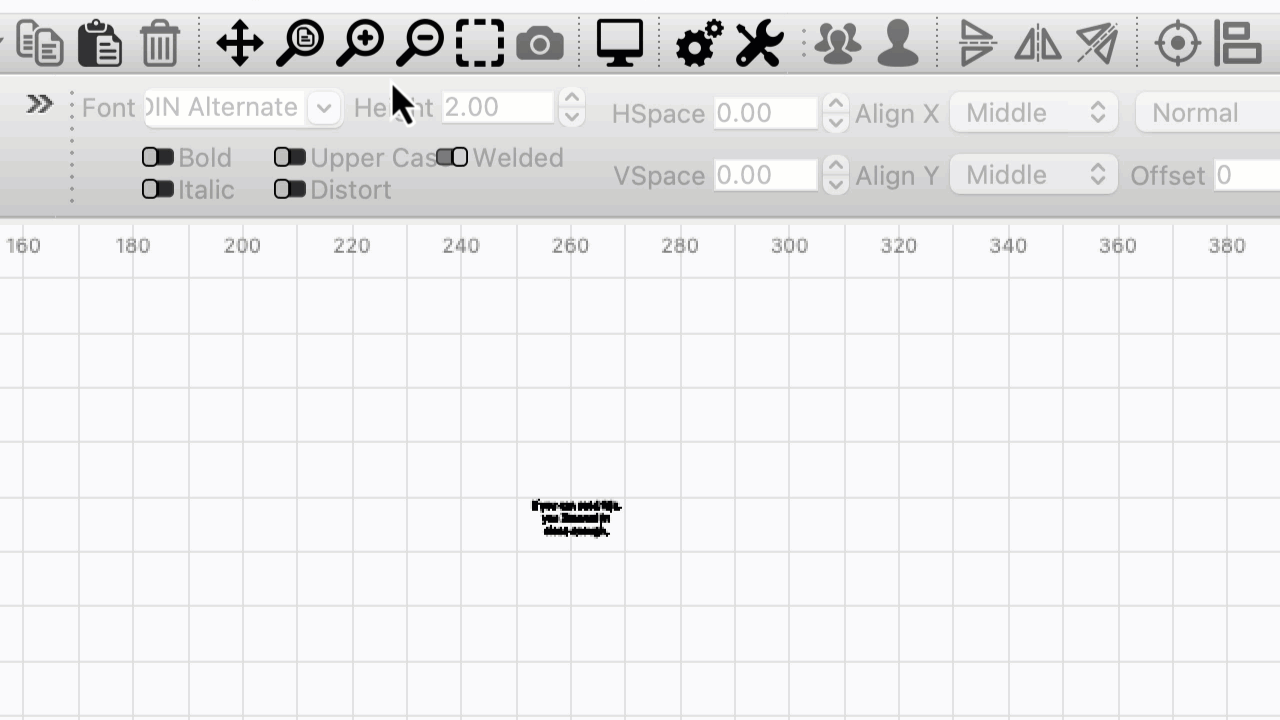
Task: Open the camera capture tool
Action: (x=540, y=43)
